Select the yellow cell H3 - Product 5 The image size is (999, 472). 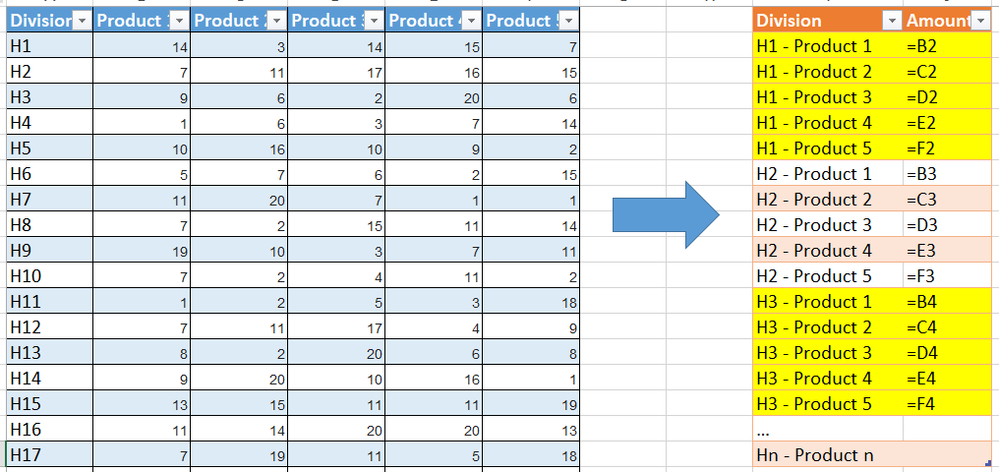pos(828,404)
